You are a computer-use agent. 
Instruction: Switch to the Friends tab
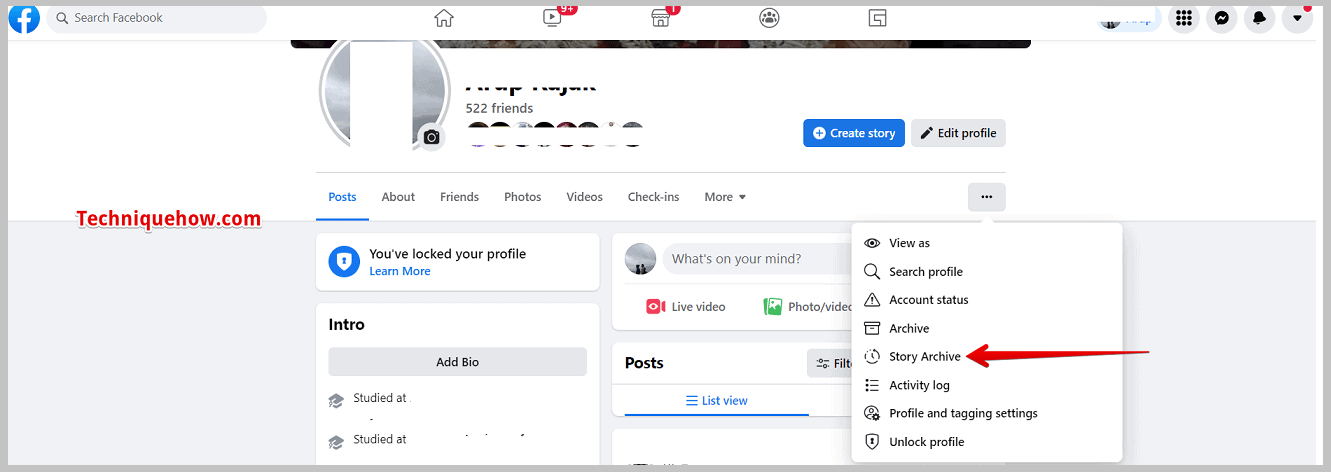point(459,197)
